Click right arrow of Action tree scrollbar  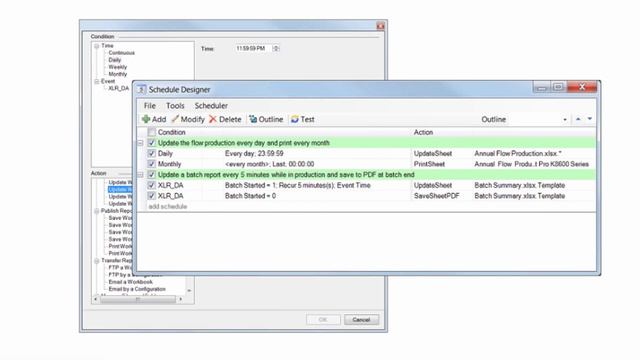181,299
